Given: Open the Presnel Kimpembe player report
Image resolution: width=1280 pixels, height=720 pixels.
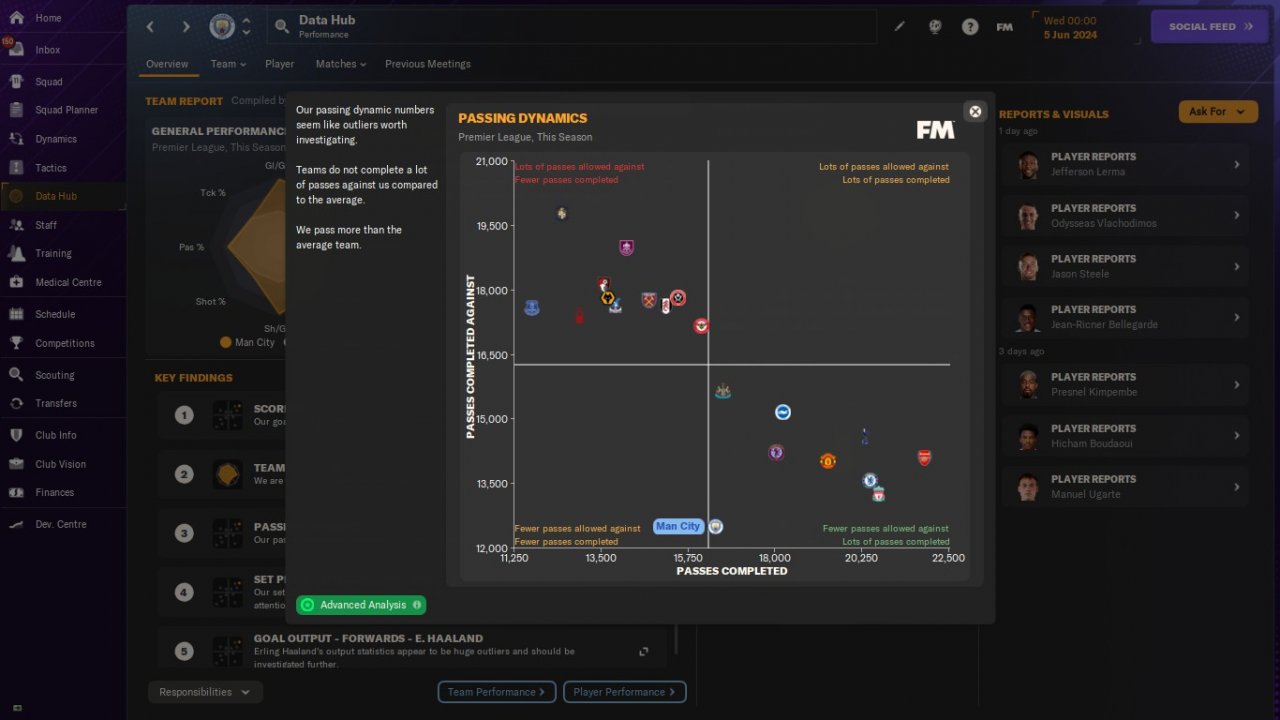Looking at the screenshot, I should point(1126,384).
